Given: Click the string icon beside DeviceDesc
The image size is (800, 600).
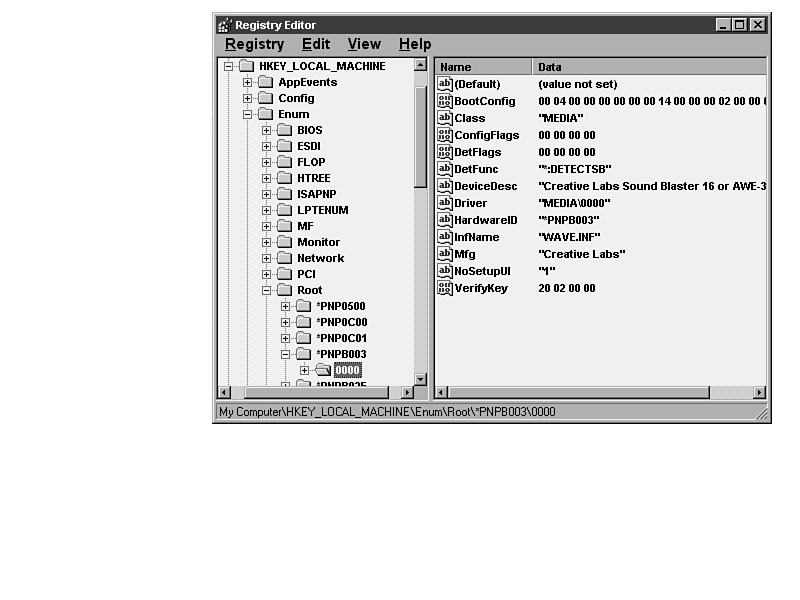Looking at the screenshot, I should coord(445,186).
